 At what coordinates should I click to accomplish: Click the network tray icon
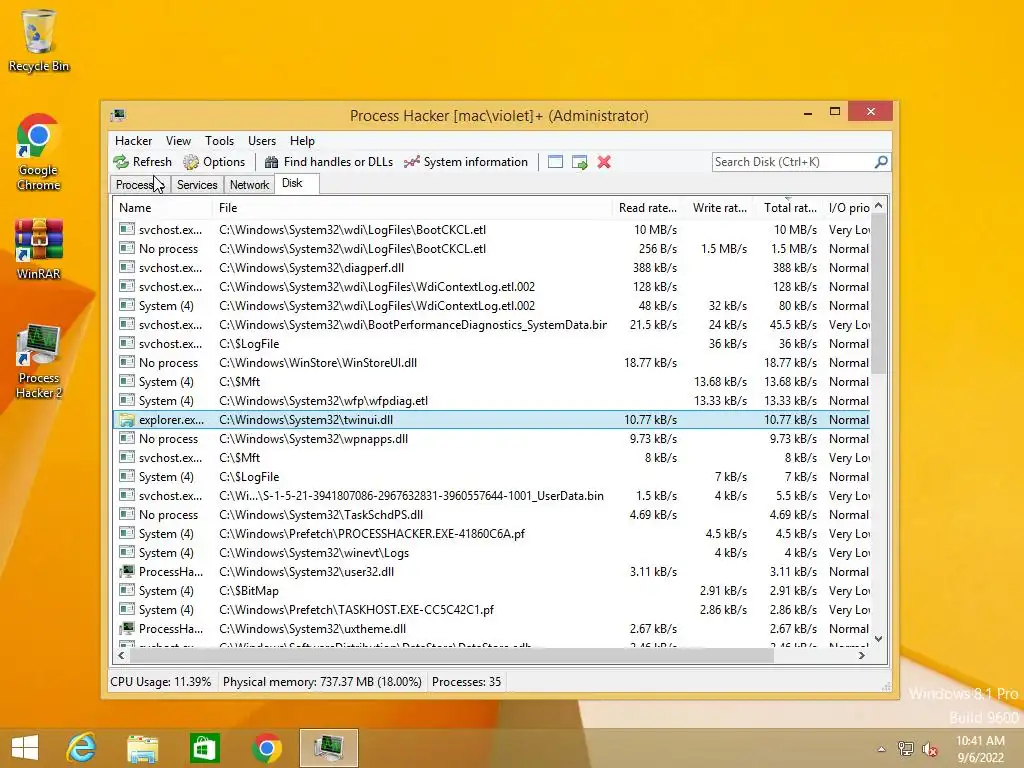click(x=905, y=749)
